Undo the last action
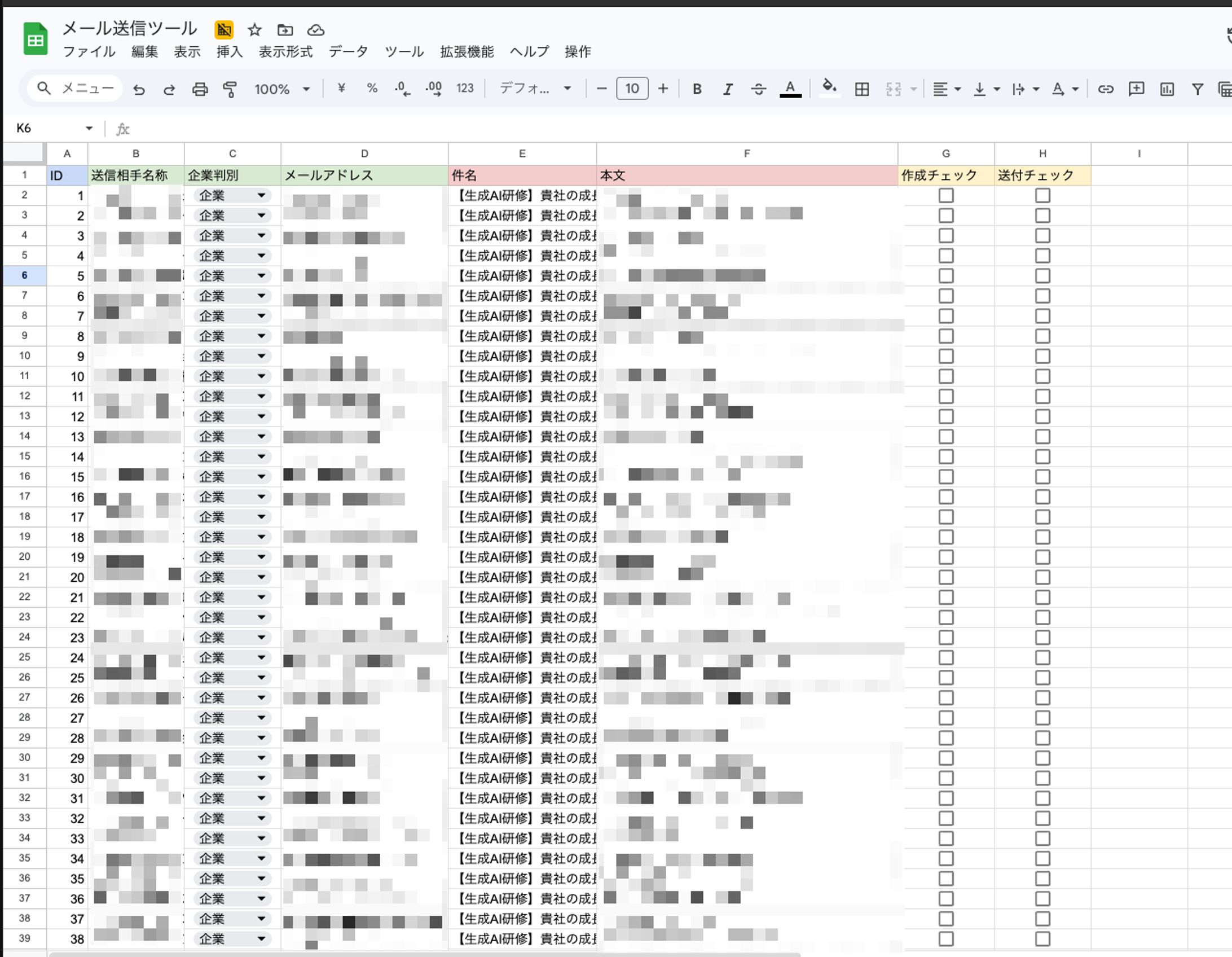 coord(140,89)
